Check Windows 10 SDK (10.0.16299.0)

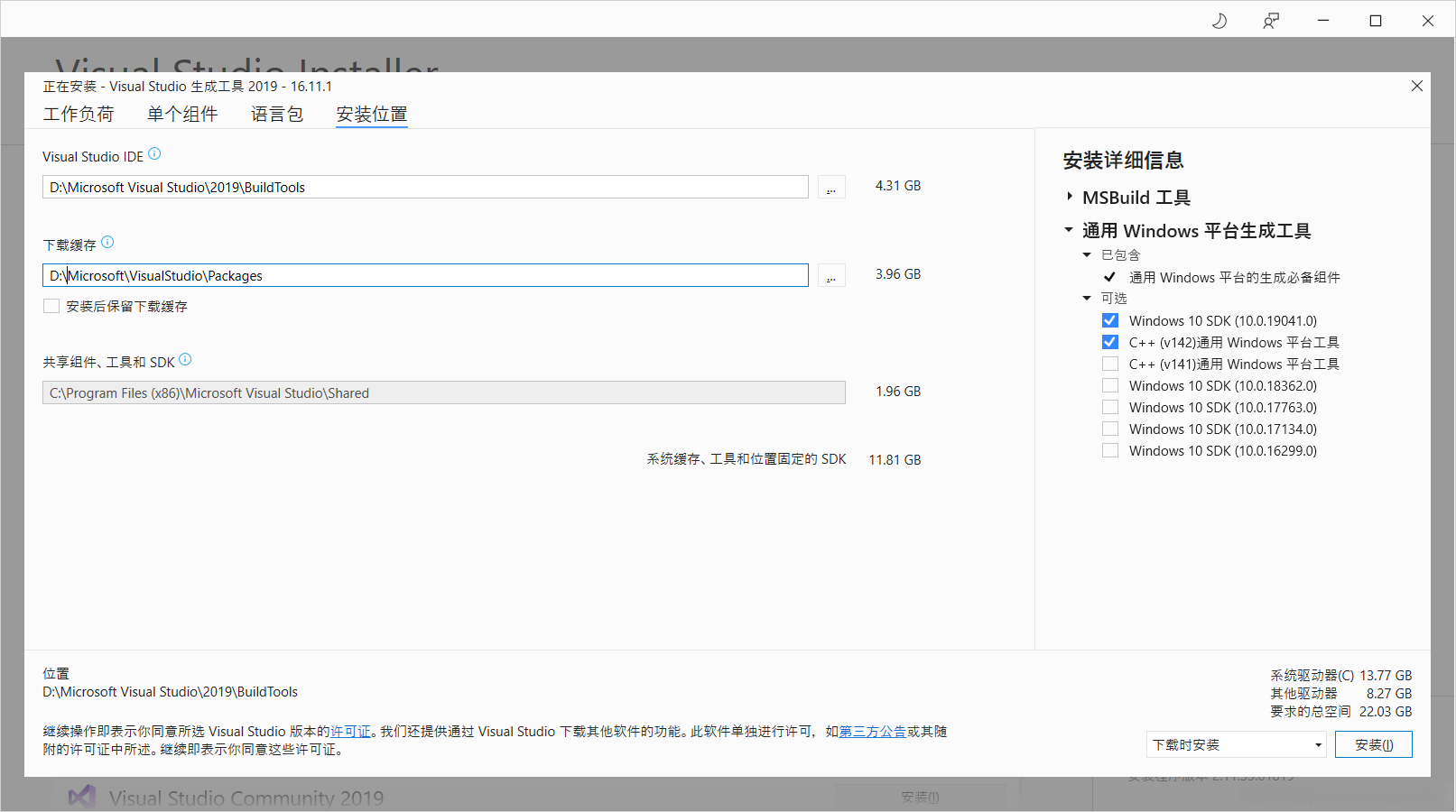point(1110,450)
